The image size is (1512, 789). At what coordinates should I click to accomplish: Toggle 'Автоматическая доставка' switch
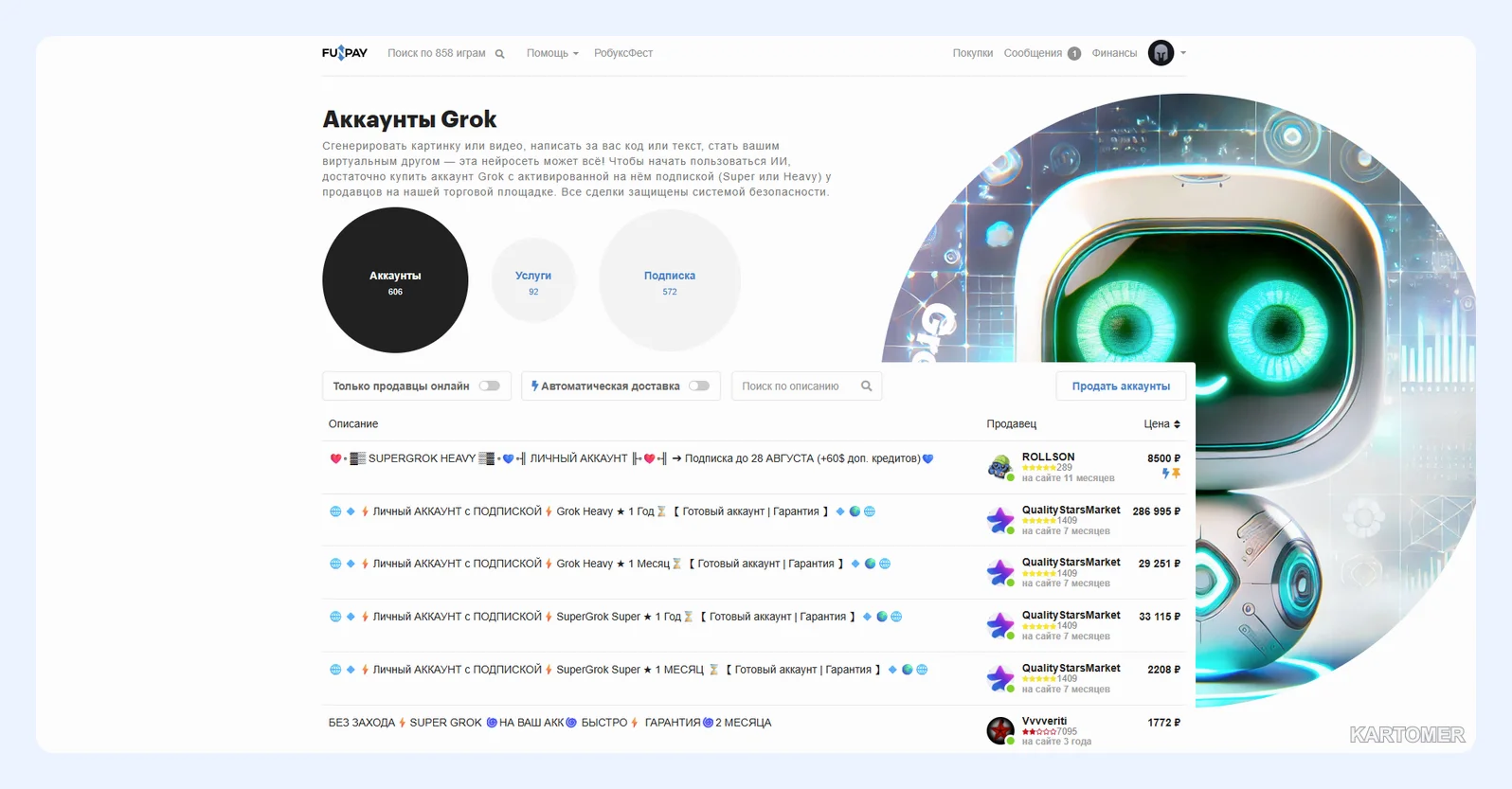pyautogui.click(x=699, y=386)
